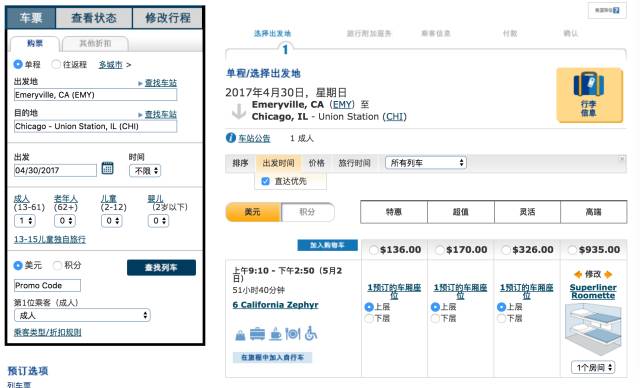Select the buy tickets (购票) sub-tab

[x=35, y=44]
